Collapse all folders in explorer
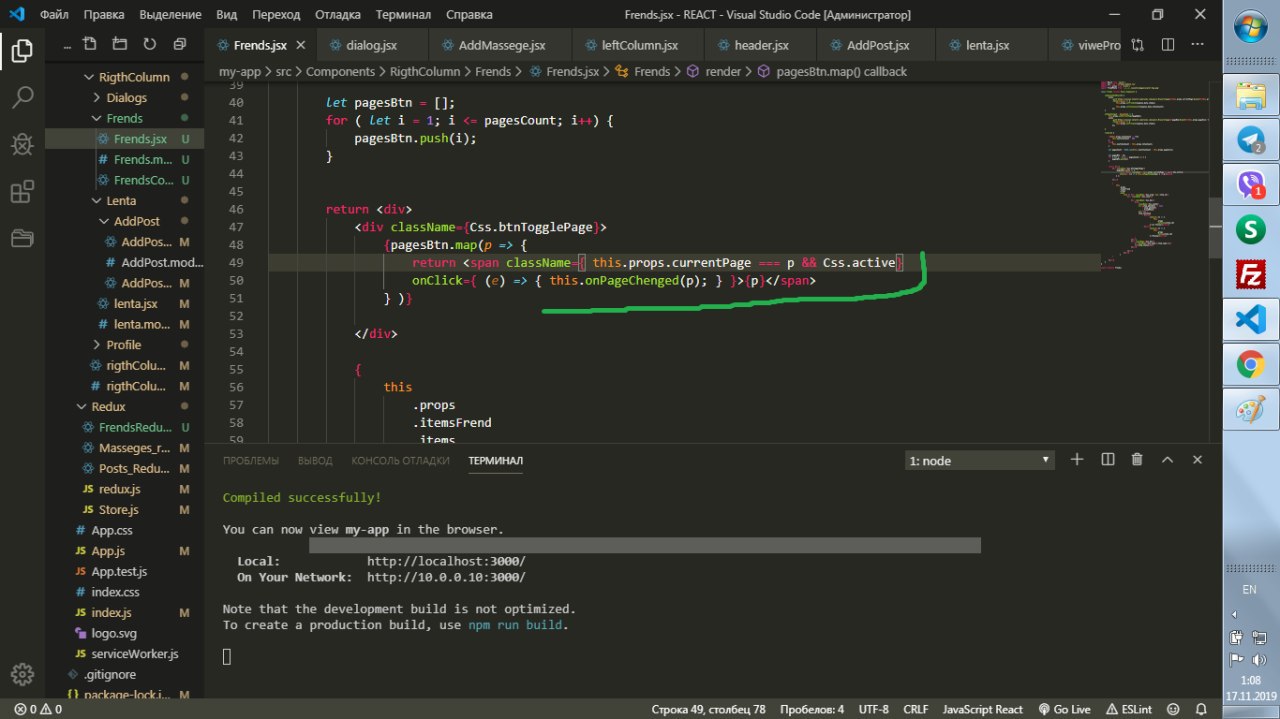This screenshot has height=719, width=1280. pyautogui.click(x=179, y=45)
